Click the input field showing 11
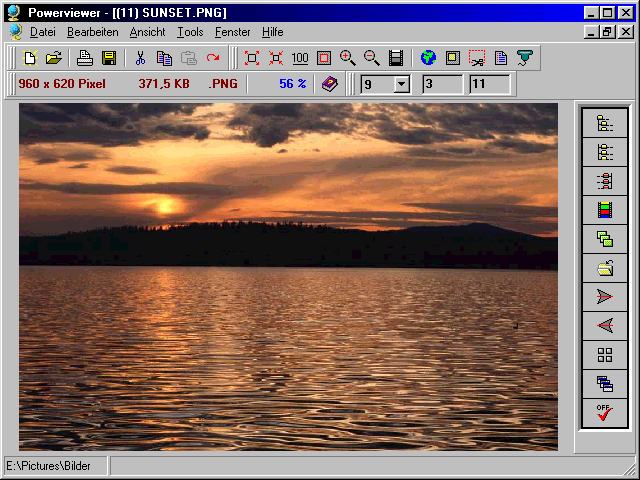The width and height of the screenshot is (640, 480). [x=489, y=84]
